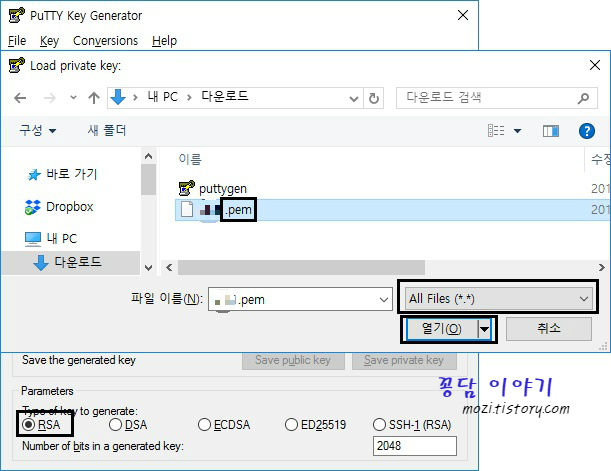Click the horizontal scrollbar thumb
This screenshot has height=471, width=611.
coord(301,268)
